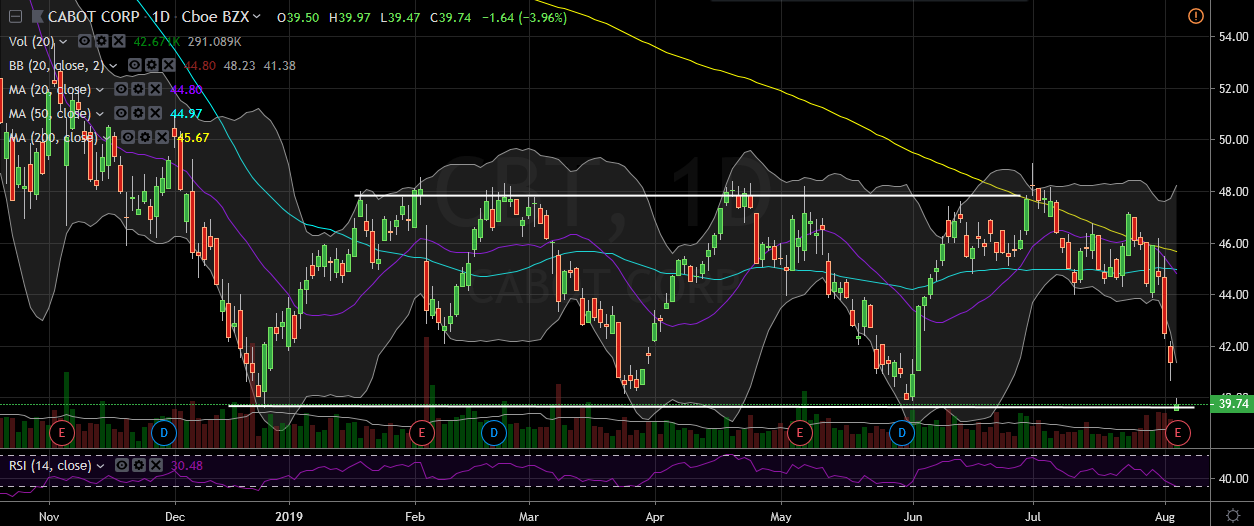Click the MA (50, close) indicator label

[x=48, y=113]
